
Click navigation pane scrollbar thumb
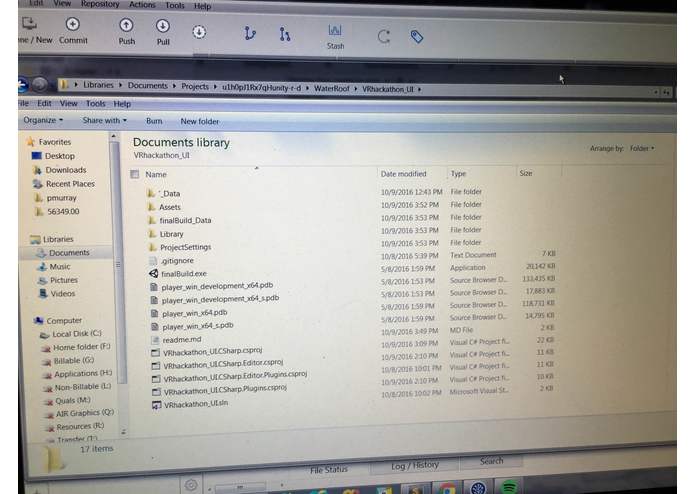click(118, 262)
